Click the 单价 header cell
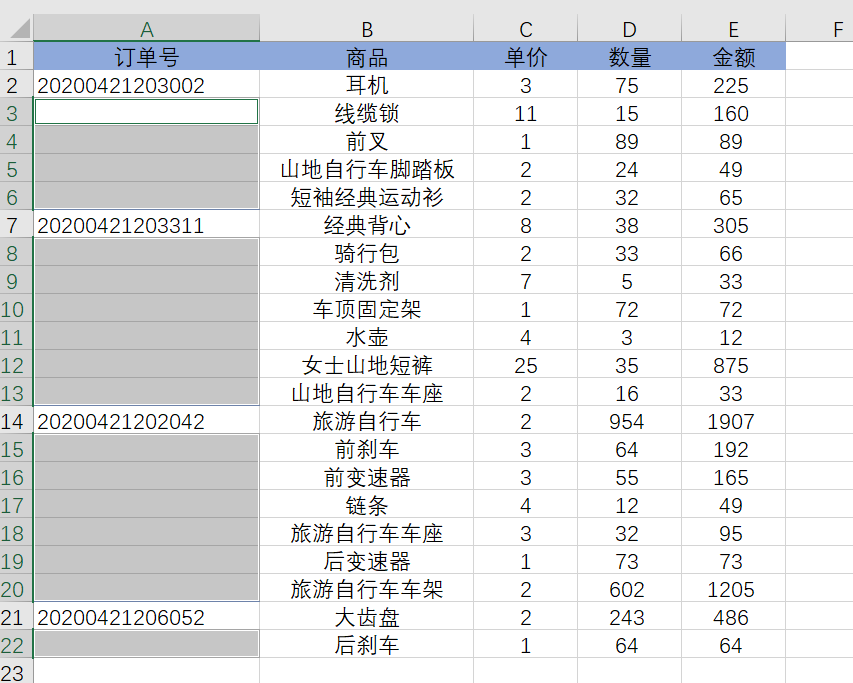Image resolution: width=853 pixels, height=683 pixels. (x=526, y=57)
